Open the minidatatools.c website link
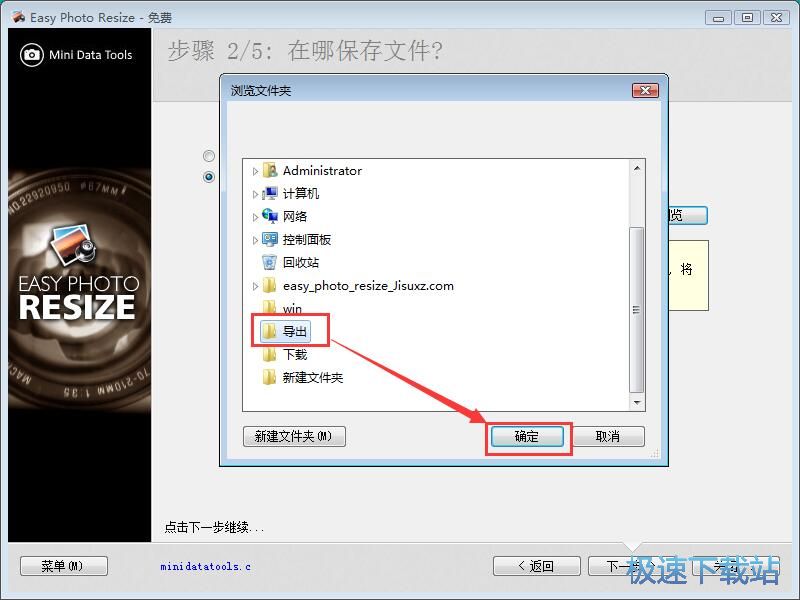The image size is (800, 600). coord(205,566)
